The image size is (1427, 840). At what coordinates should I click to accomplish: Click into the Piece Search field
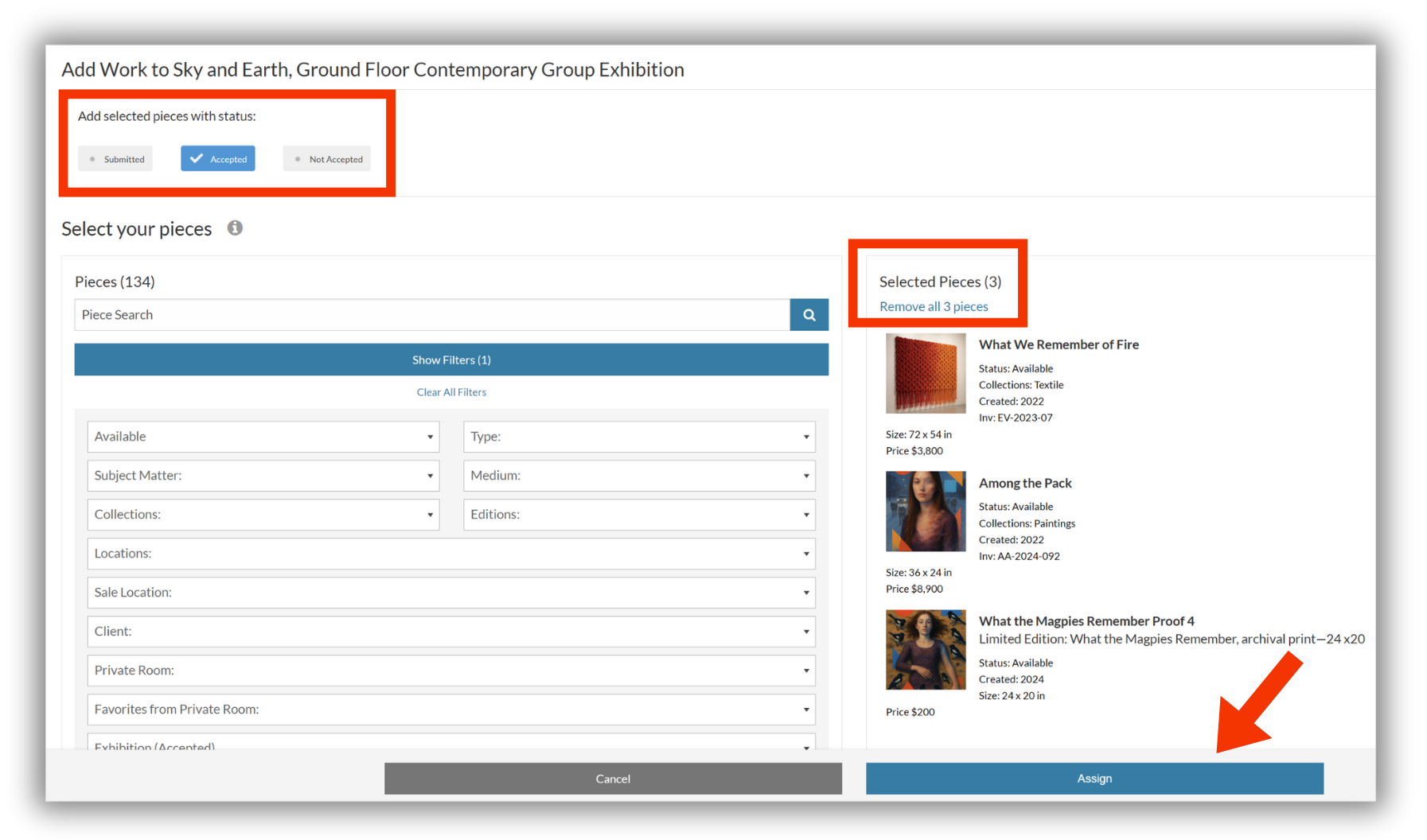(x=432, y=315)
